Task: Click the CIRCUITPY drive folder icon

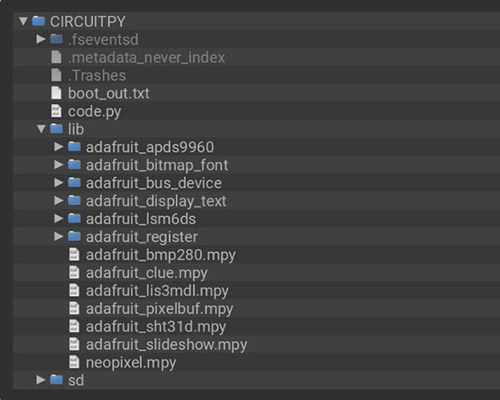Action: (x=38, y=21)
